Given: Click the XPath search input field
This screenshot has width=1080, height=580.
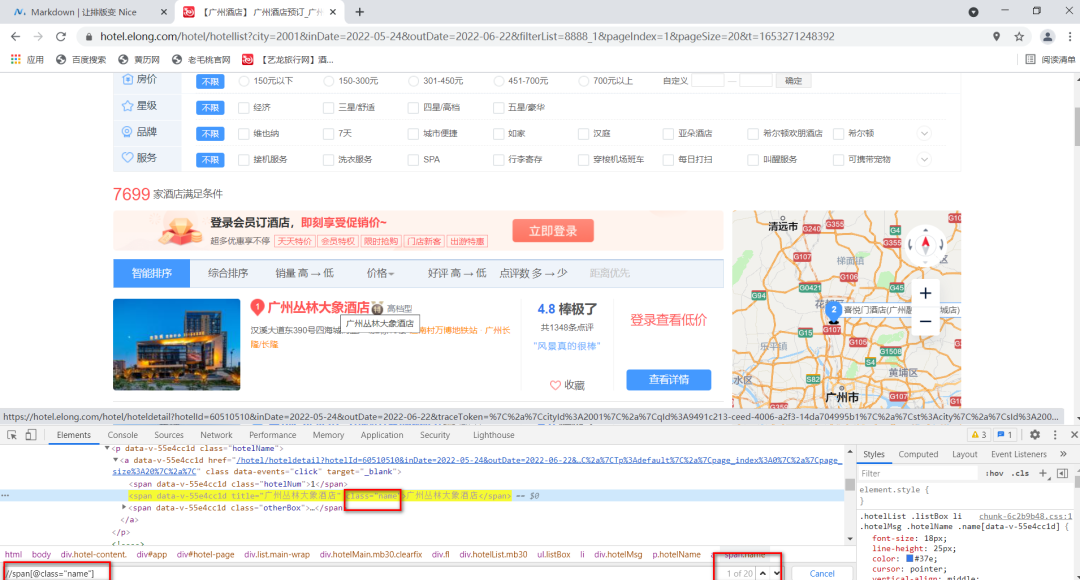Looking at the screenshot, I should [358, 573].
